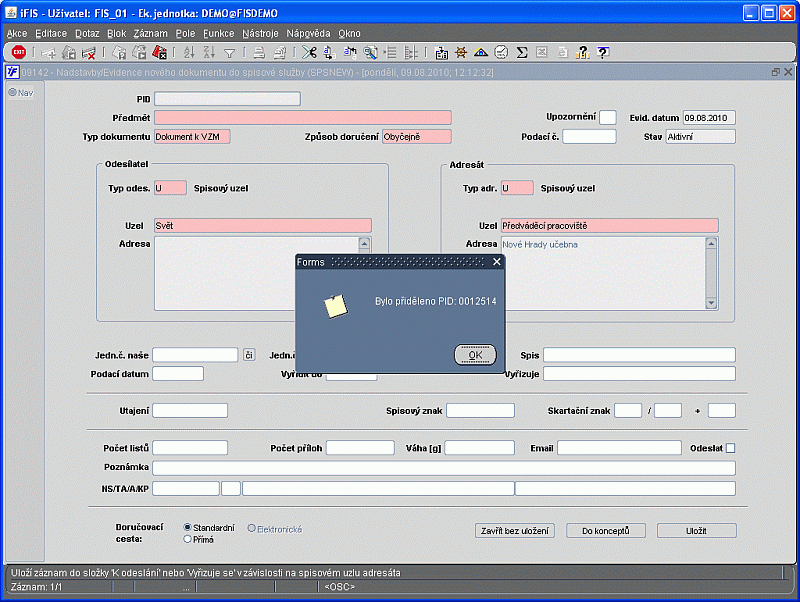Select the Elektronické radio option

[x=252, y=529]
